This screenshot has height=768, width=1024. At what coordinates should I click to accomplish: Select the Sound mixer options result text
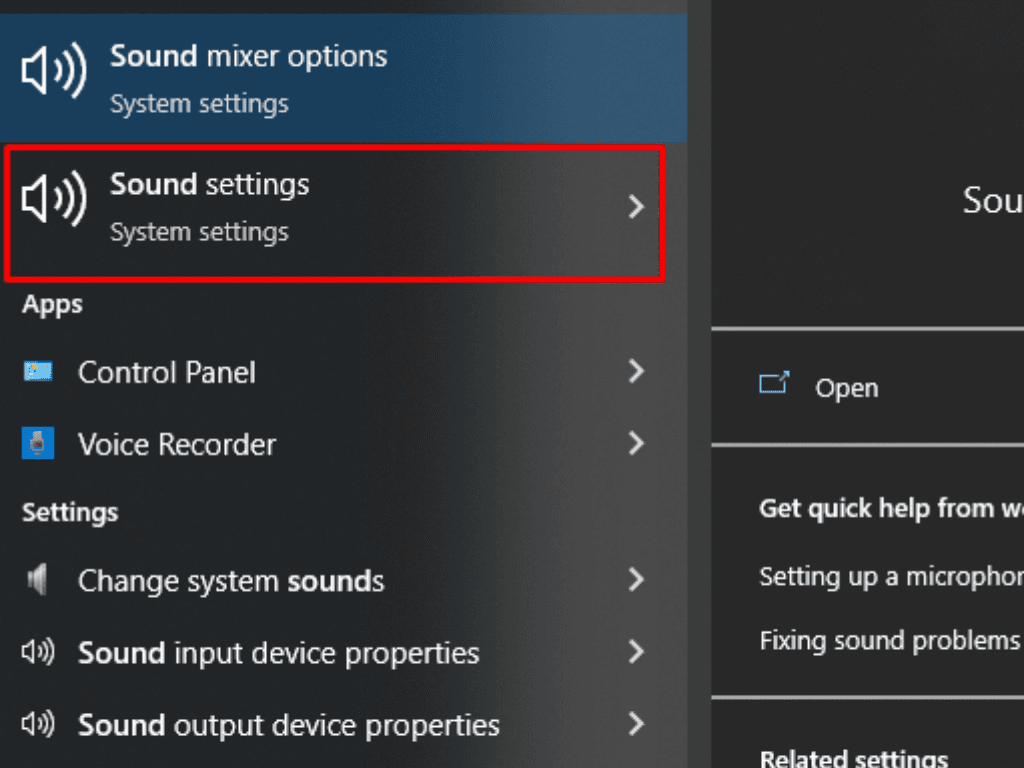point(248,56)
